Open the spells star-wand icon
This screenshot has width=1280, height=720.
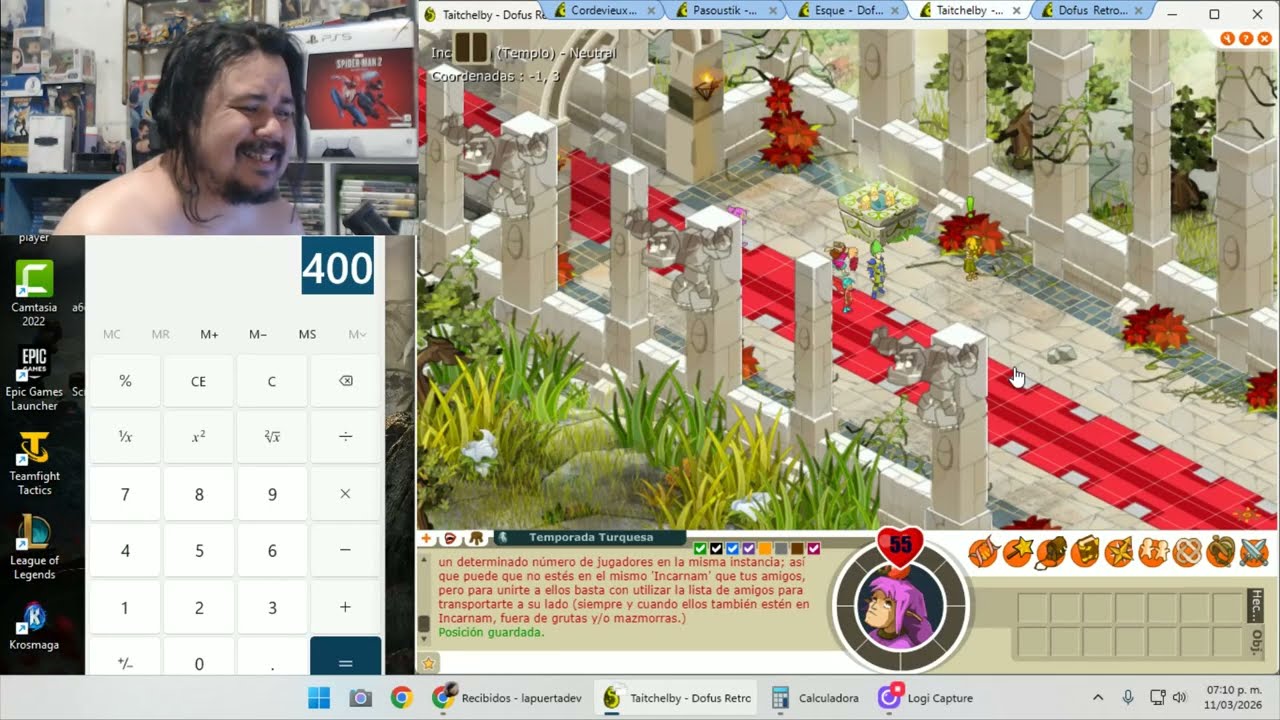click(1018, 552)
